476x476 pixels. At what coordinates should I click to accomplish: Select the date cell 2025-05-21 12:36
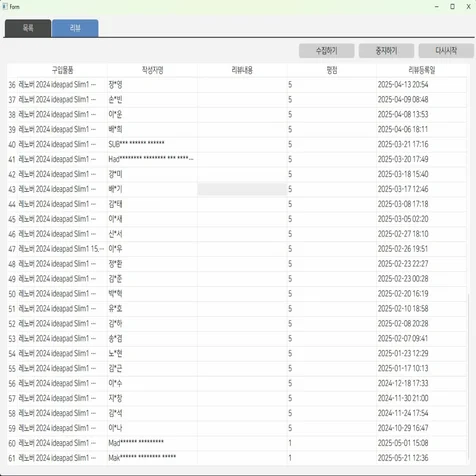point(422,458)
